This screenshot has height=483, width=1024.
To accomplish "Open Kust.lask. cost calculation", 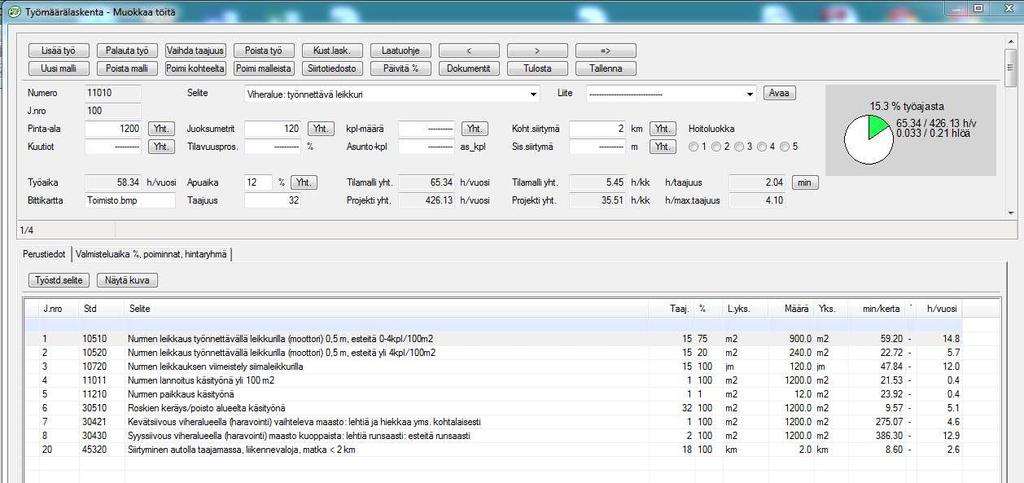I will coord(332,51).
